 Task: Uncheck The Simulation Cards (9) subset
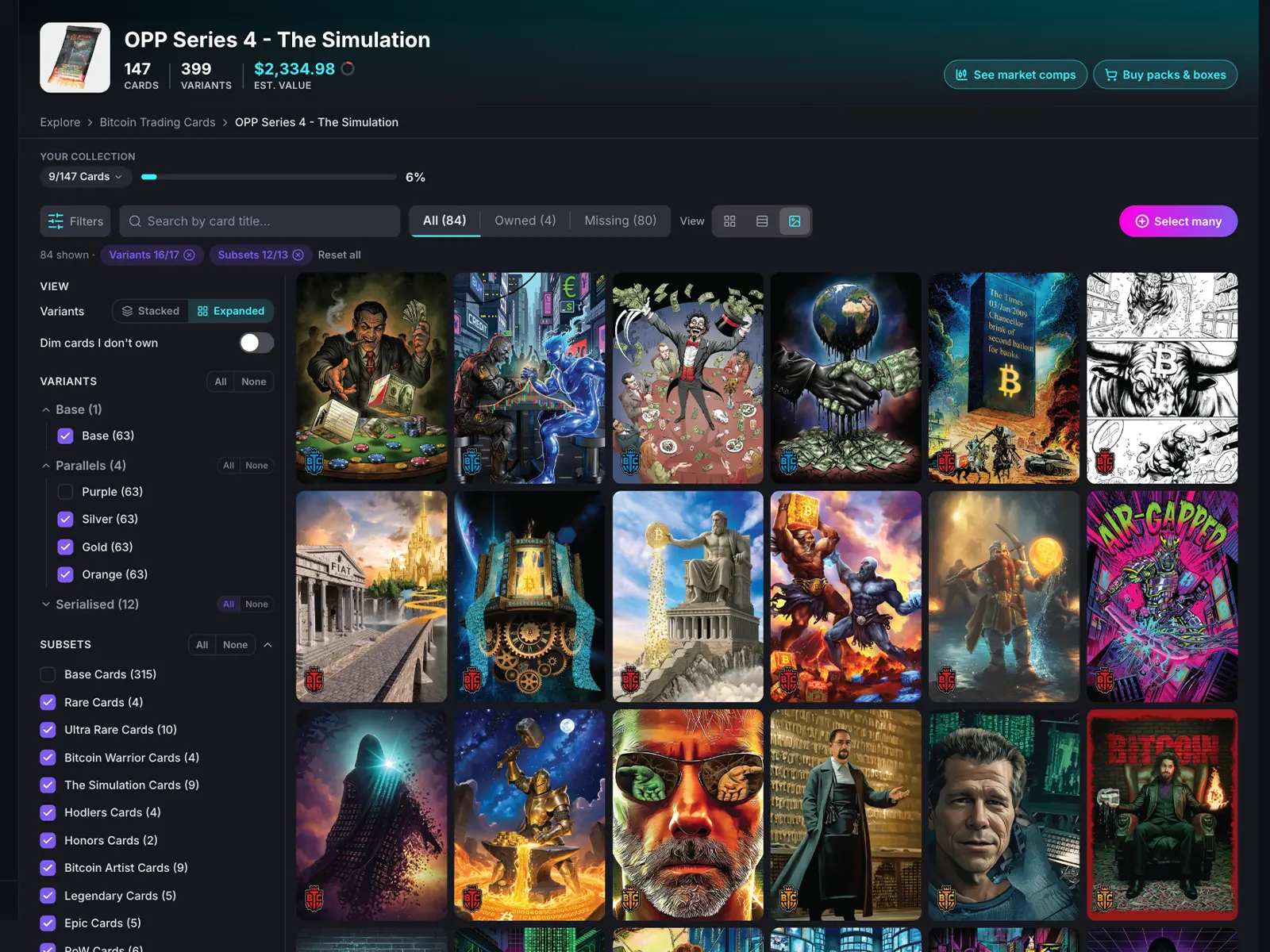(x=48, y=785)
